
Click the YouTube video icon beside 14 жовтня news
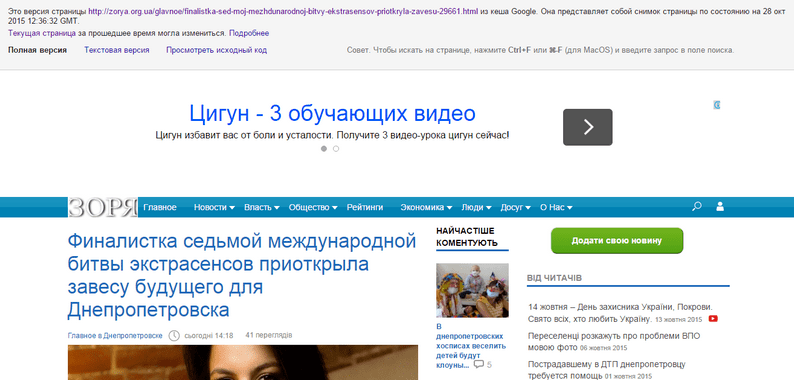(x=713, y=319)
